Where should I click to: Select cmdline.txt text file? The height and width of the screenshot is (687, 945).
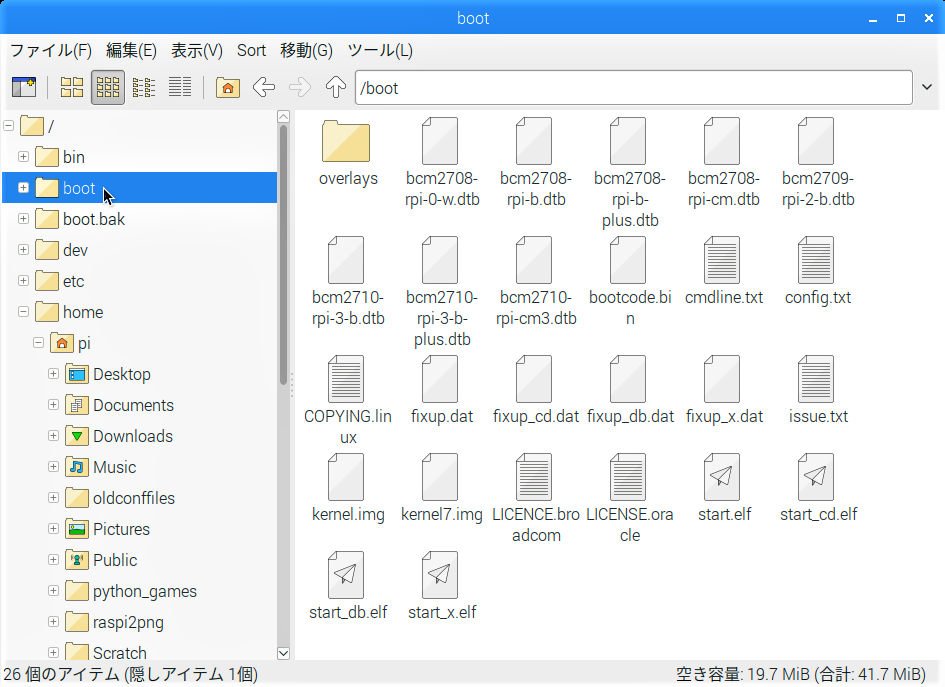[x=722, y=260]
